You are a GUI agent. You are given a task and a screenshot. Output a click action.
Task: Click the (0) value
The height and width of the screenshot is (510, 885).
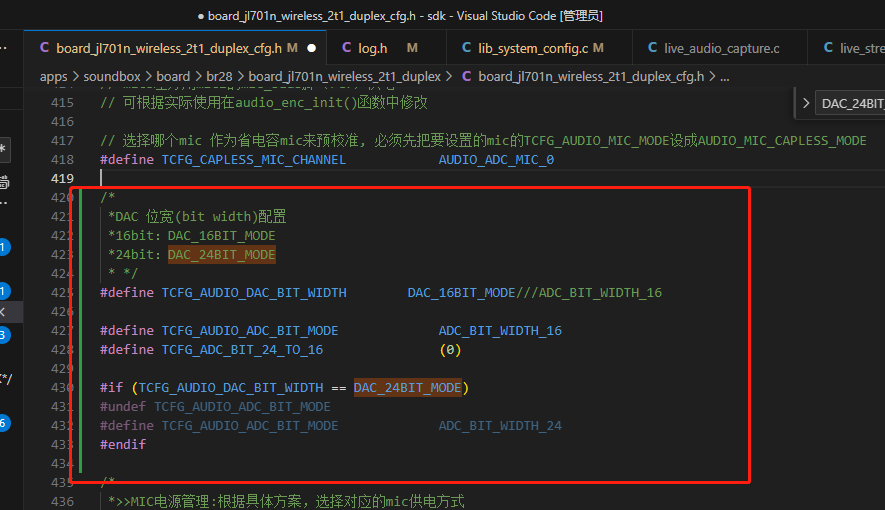tap(450, 350)
